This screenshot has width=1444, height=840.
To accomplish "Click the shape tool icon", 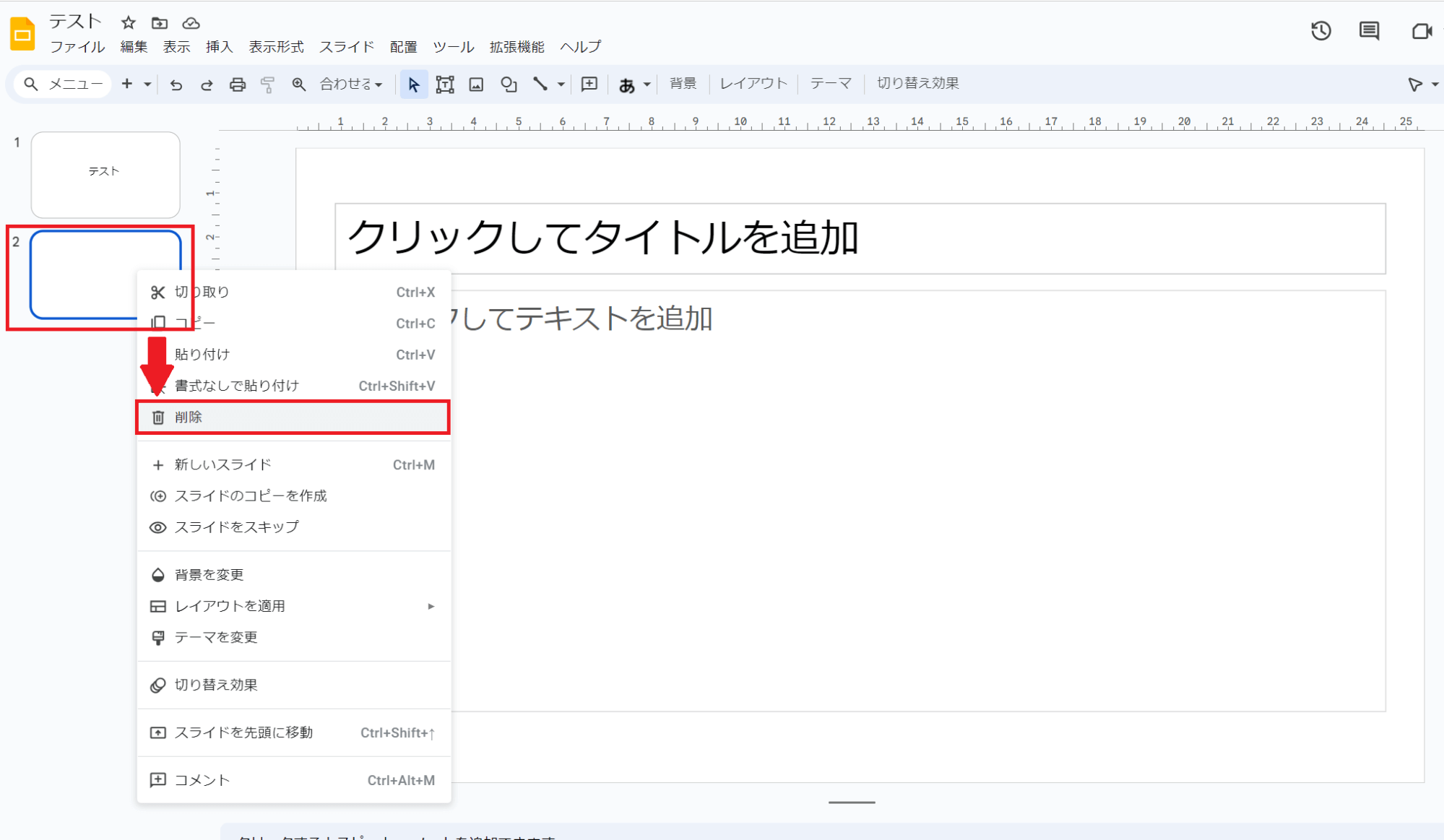I will point(508,85).
